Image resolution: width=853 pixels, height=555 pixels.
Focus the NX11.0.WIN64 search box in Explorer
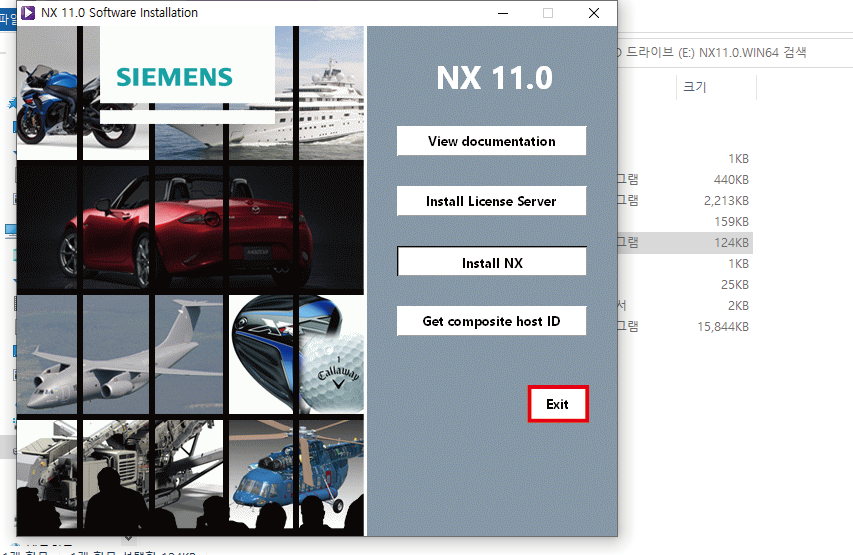click(734, 53)
